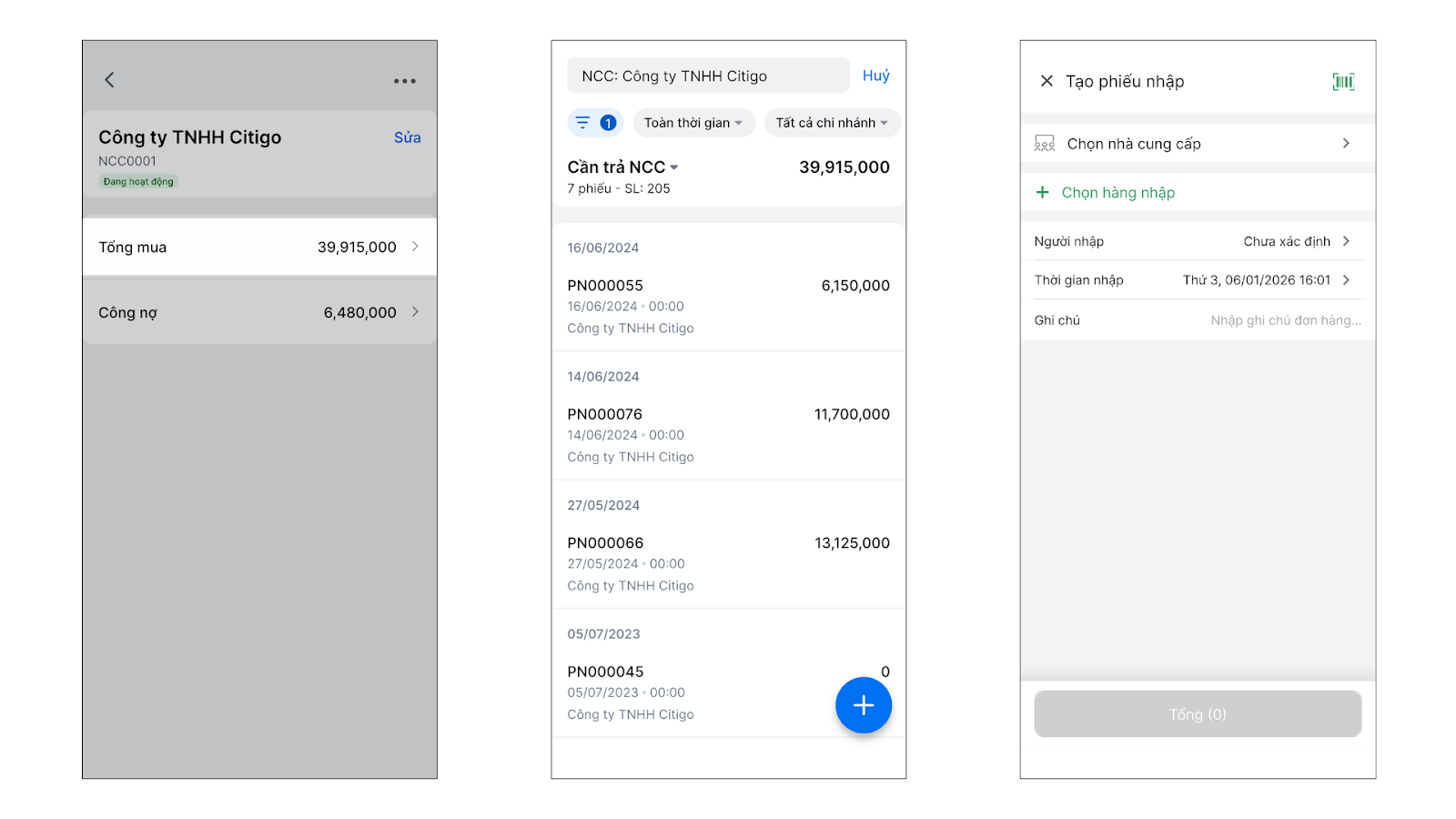Viewport: 1456px width, 819px height.
Task: Expand the Chọn nhà cung cấp chevron
Action: 1346,143
